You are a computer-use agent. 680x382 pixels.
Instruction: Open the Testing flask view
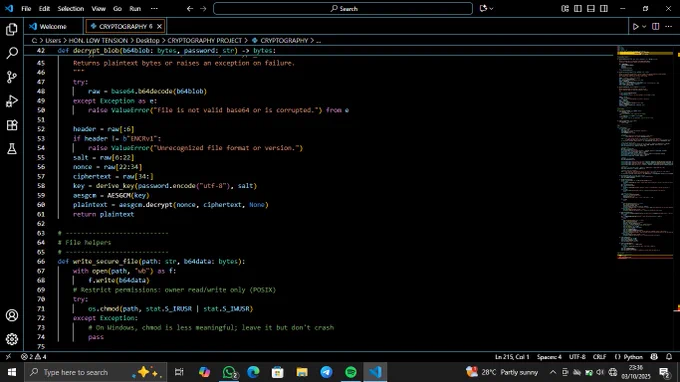pos(12,149)
